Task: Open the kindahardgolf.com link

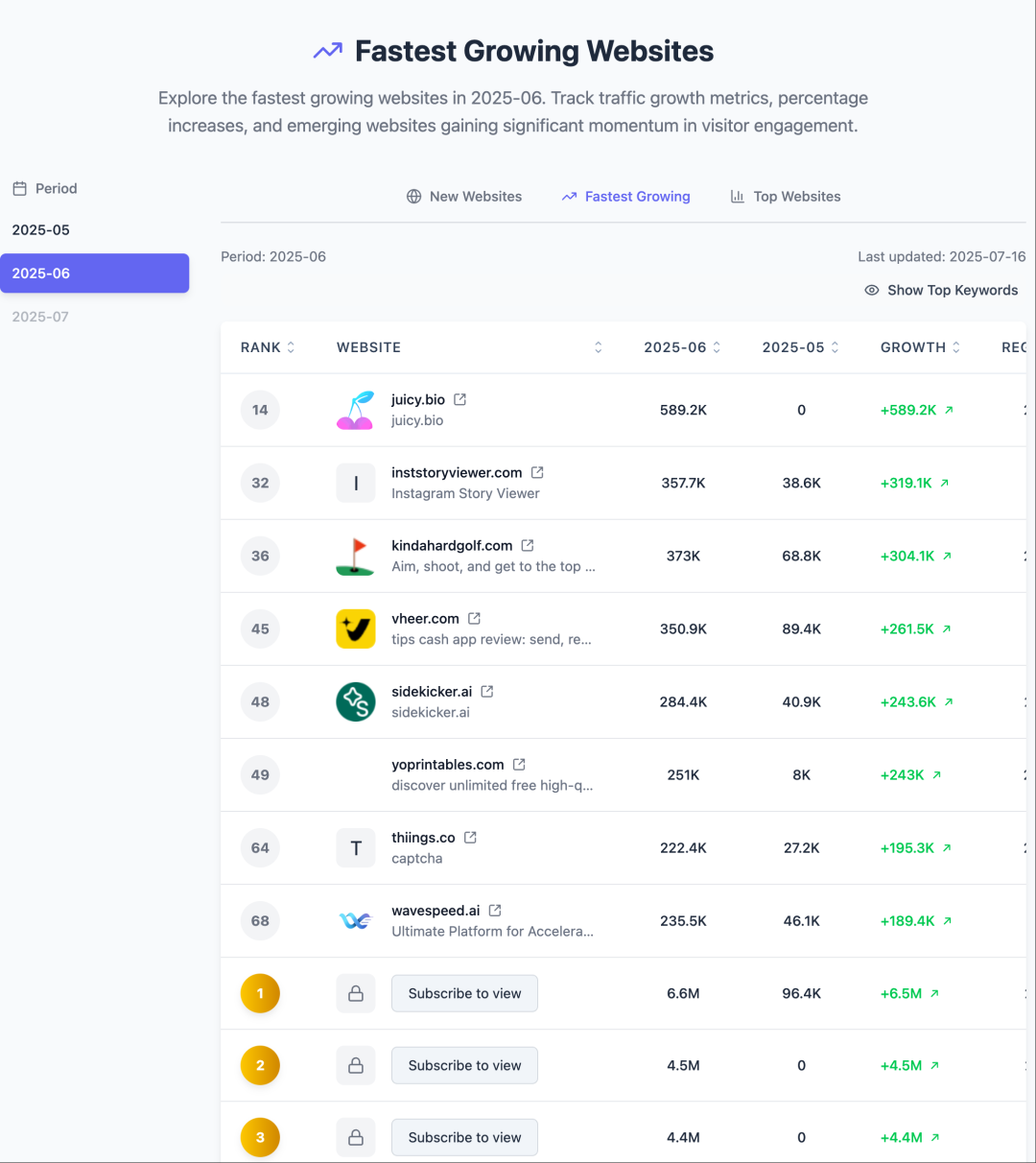Action: 452,545
